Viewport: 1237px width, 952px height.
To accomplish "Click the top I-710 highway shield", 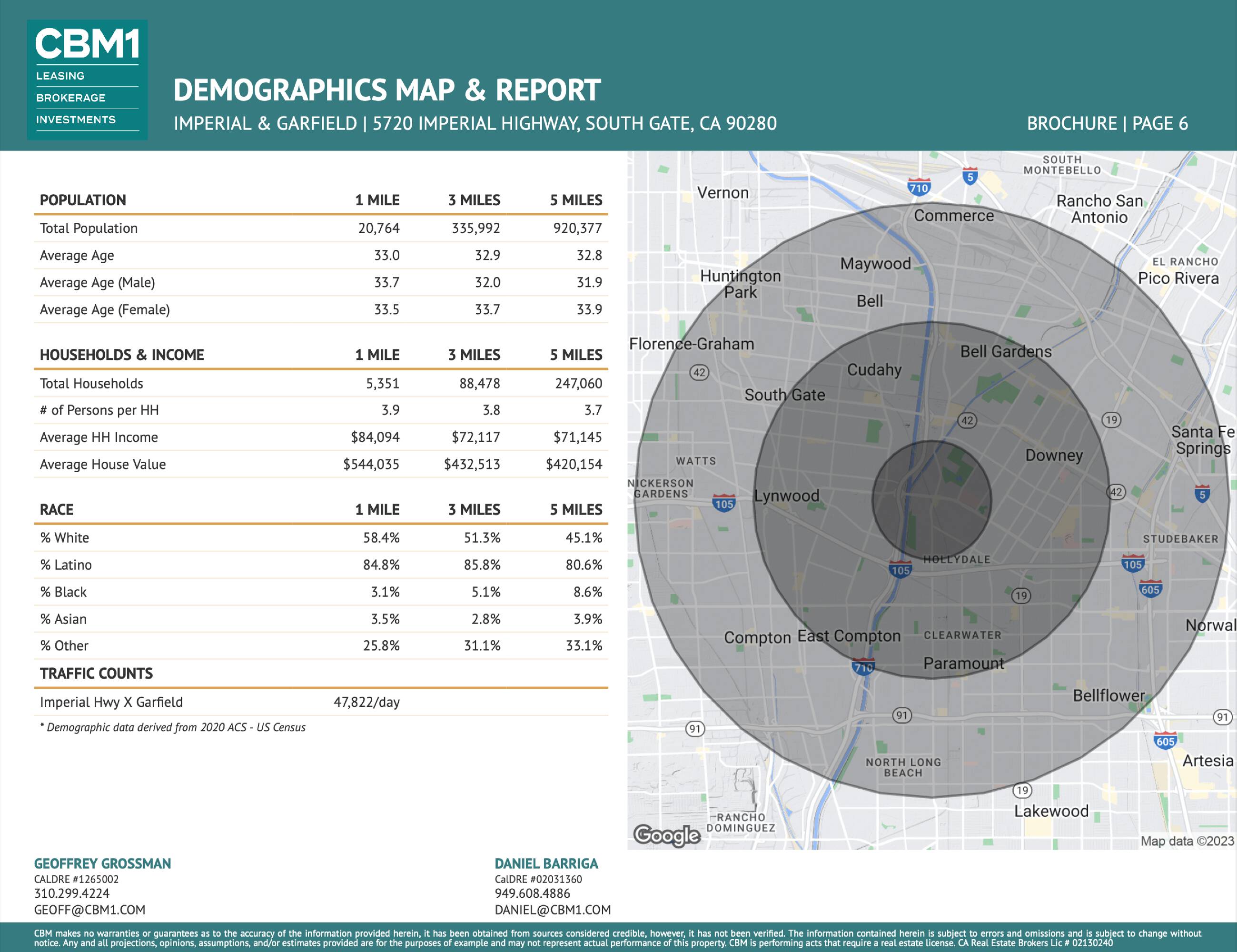I will [x=918, y=188].
